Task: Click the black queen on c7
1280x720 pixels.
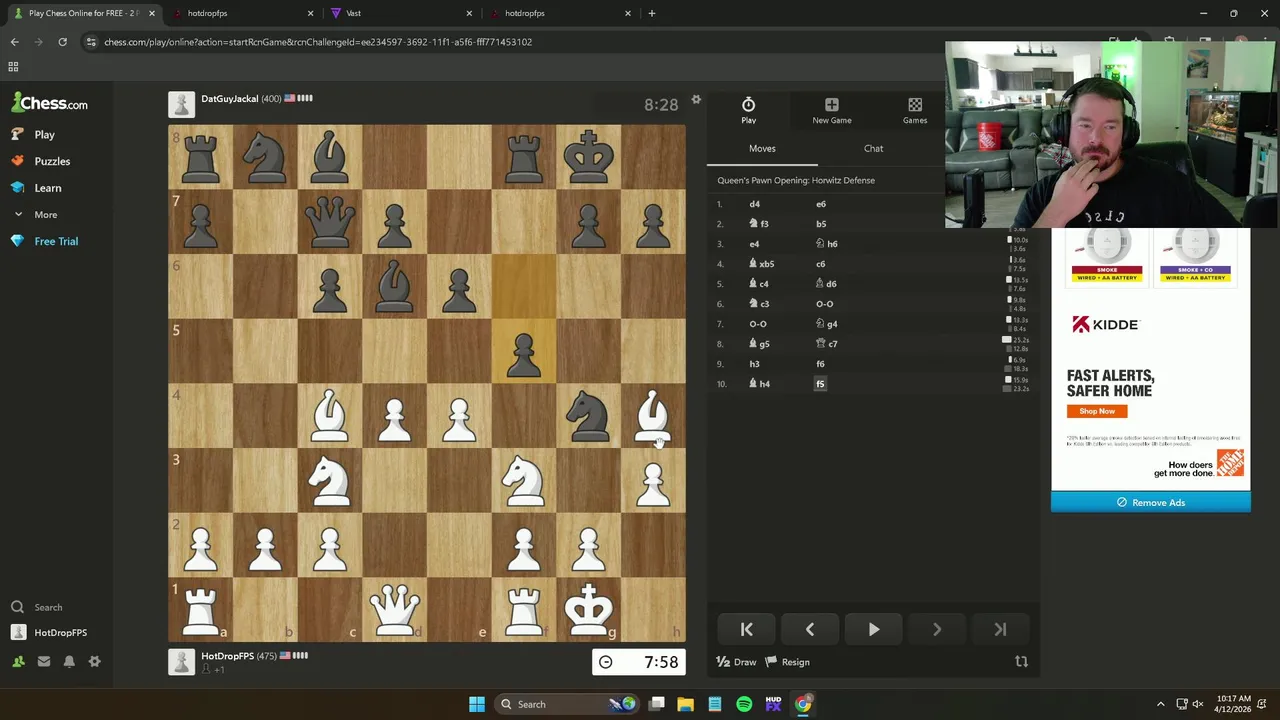Action: pyautogui.click(x=330, y=222)
